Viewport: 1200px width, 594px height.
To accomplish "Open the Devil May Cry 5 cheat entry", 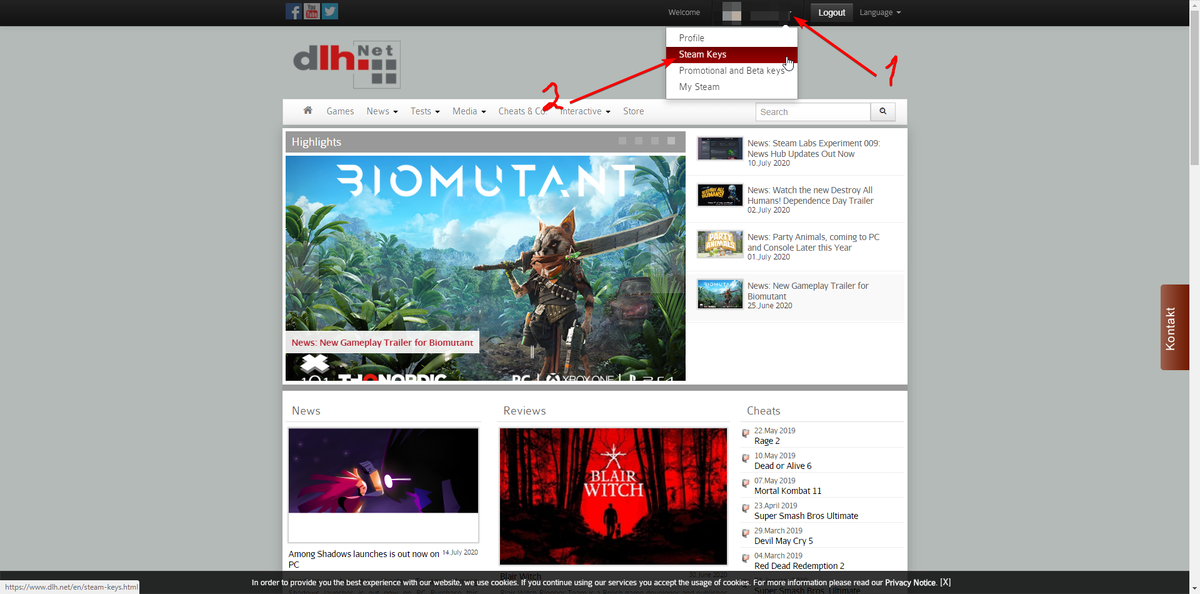I will pyautogui.click(x=783, y=541).
